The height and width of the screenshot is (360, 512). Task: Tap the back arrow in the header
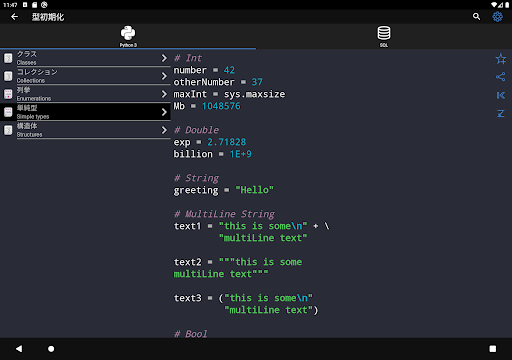pos(14,17)
